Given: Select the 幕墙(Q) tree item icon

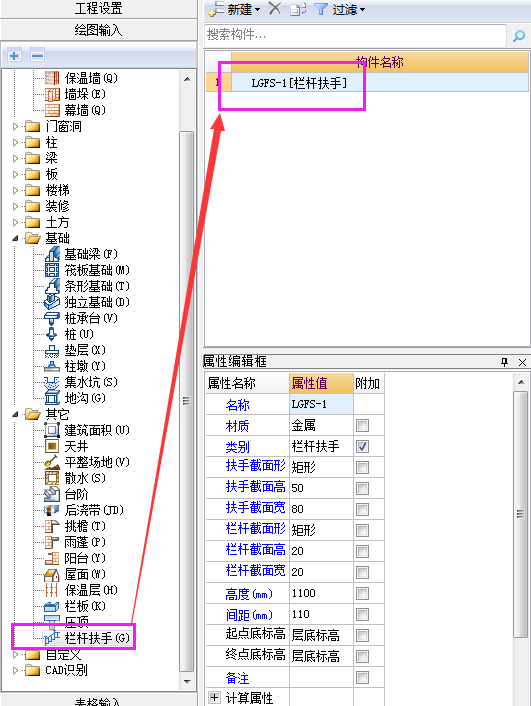Looking at the screenshot, I should pyautogui.click(x=52, y=110).
